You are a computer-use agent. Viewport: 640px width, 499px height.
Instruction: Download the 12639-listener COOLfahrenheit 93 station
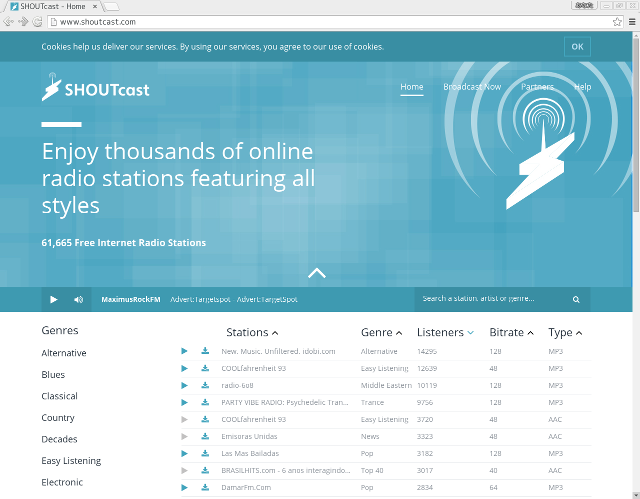point(205,368)
